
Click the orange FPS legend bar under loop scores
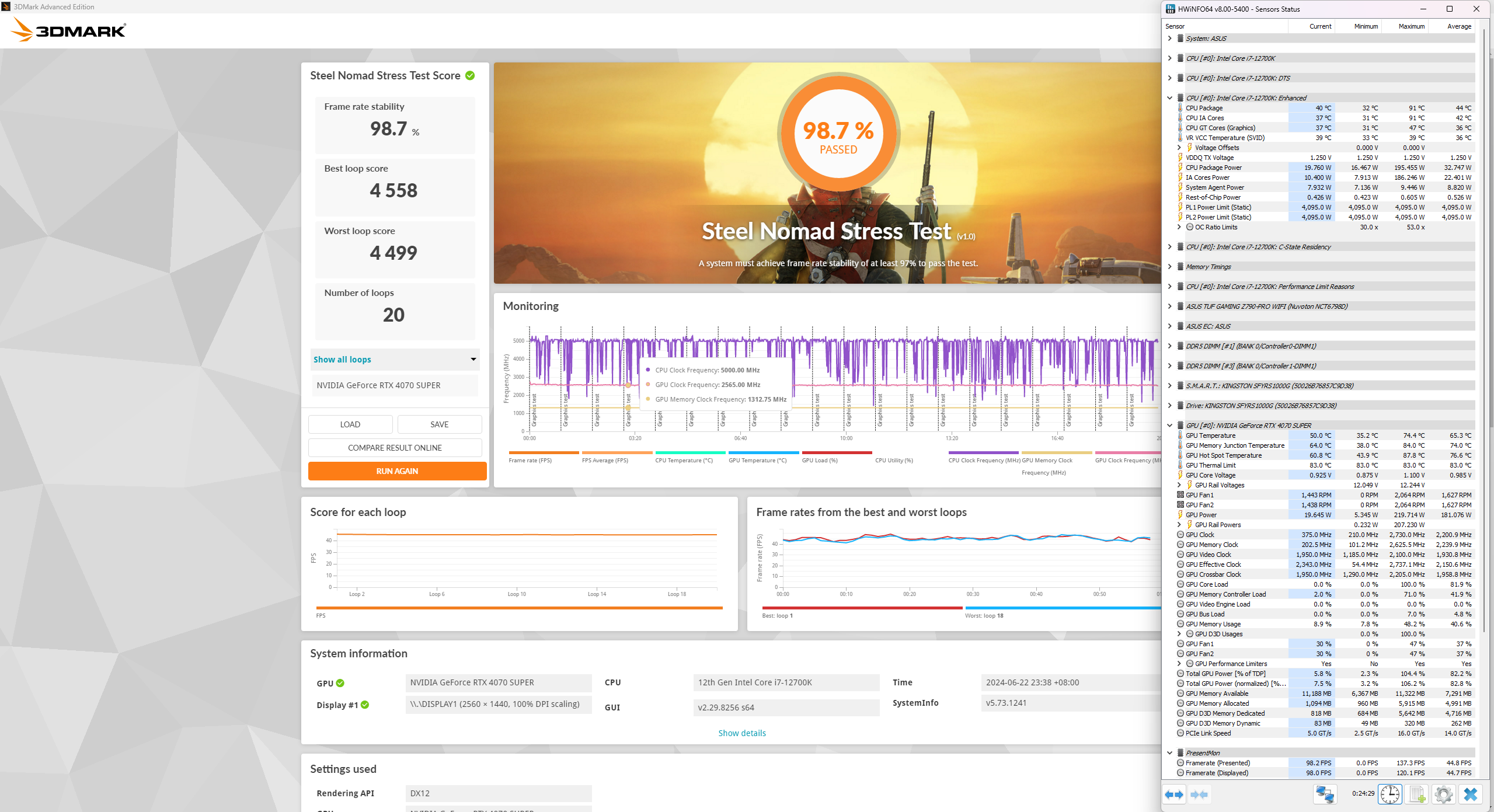519,608
